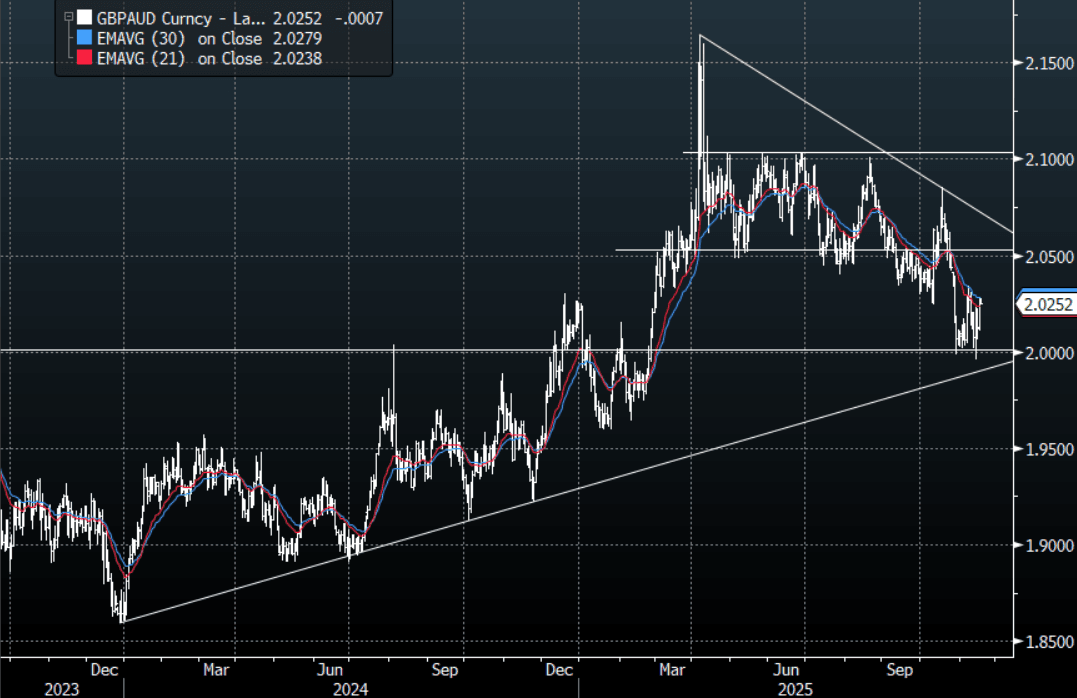Click the 2024 year label on time axis

pyautogui.click(x=350, y=689)
